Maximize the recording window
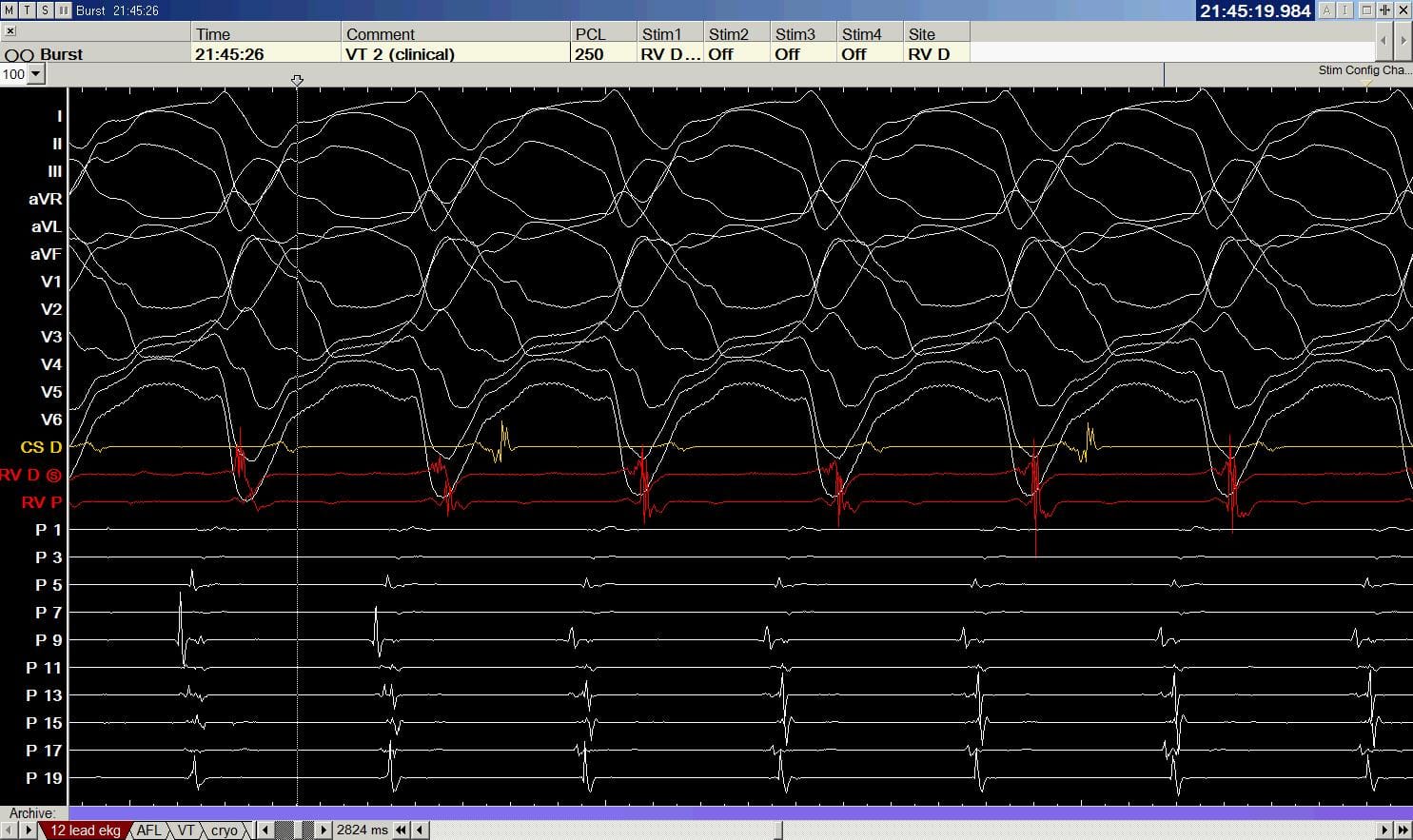1413x840 pixels. click(x=1367, y=10)
